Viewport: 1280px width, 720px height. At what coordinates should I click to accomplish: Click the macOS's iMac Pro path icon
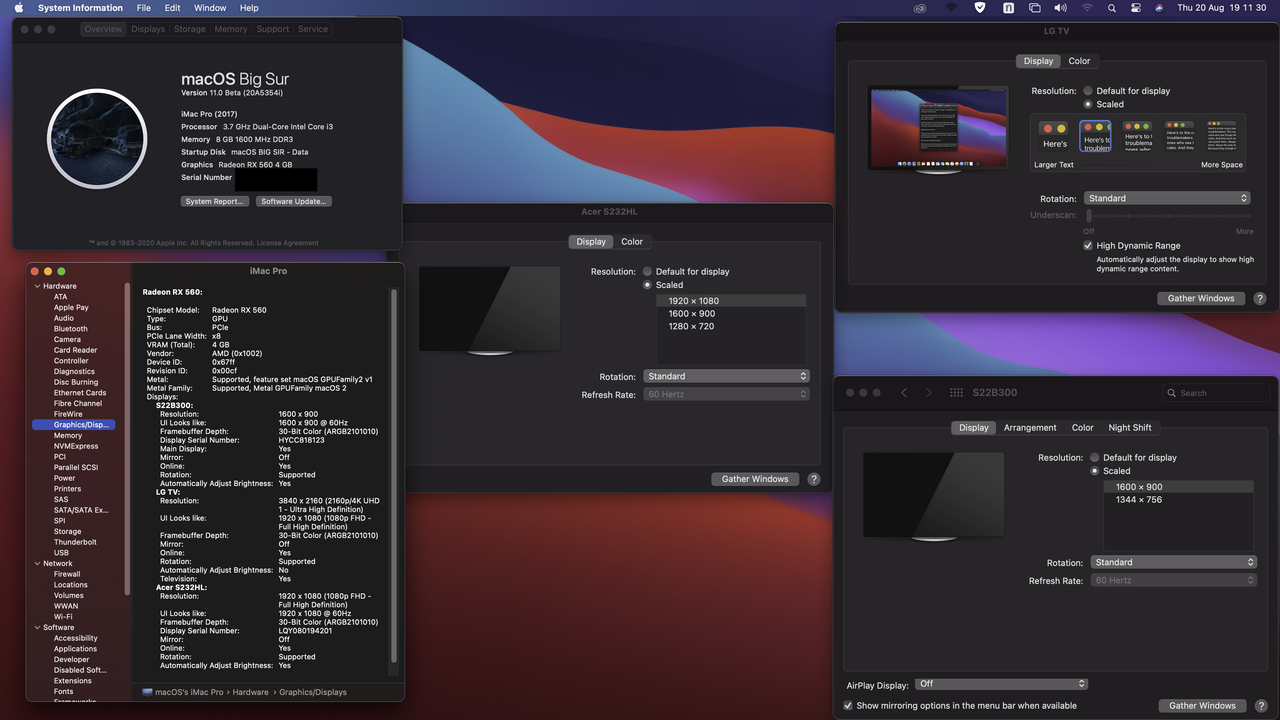coord(147,692)
